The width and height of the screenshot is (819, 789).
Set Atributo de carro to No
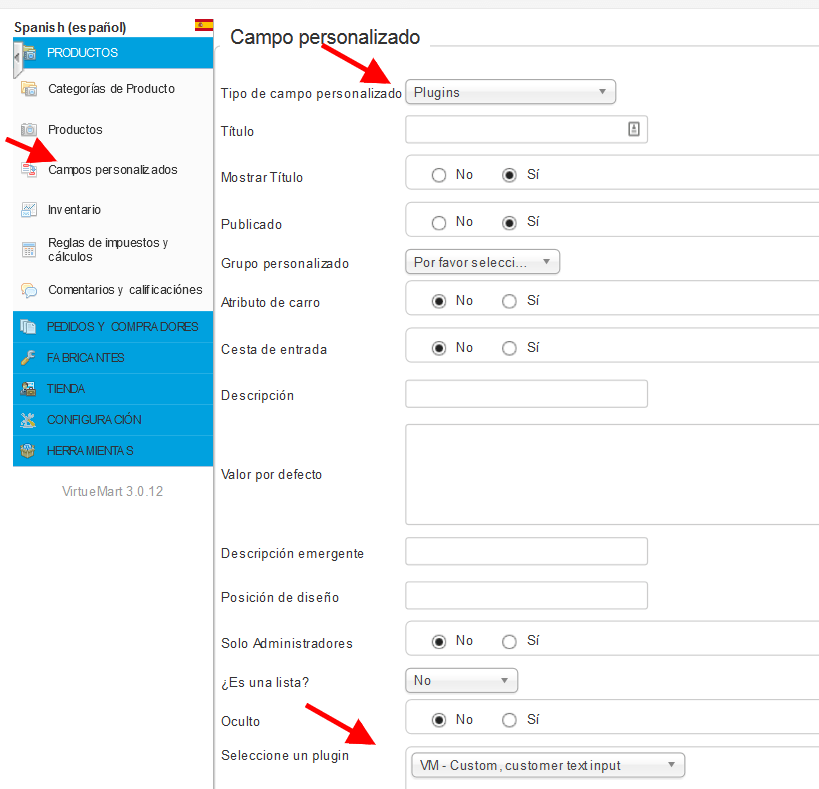[x=439, y=301]
